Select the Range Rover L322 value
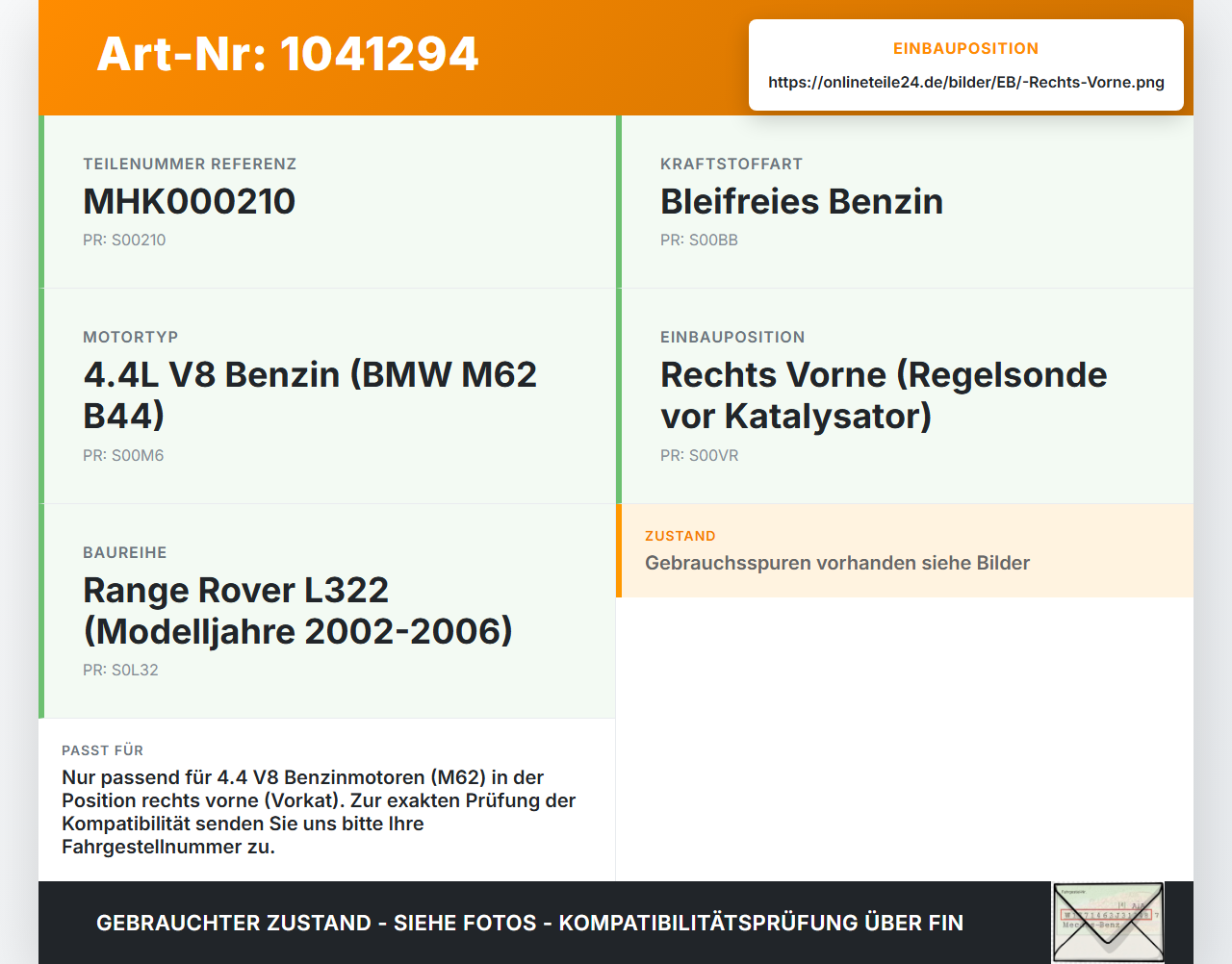Viewport: 1232px width, 964px height. coord(297,610)
